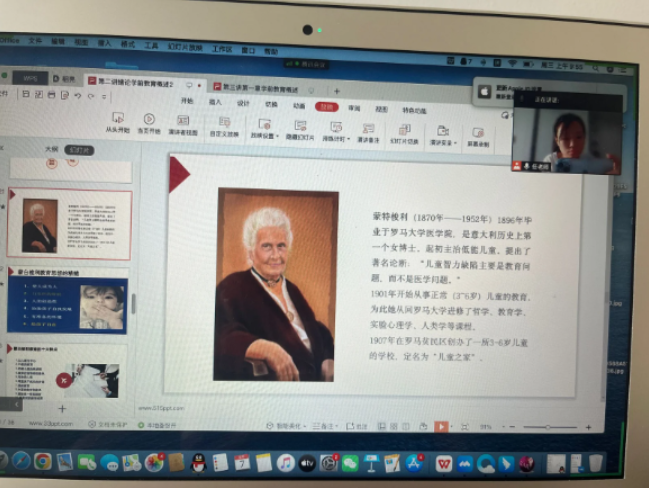This screenshot has width=649, height=488.
Task: Open Google Chrome from the Dock
Action: 42,461
